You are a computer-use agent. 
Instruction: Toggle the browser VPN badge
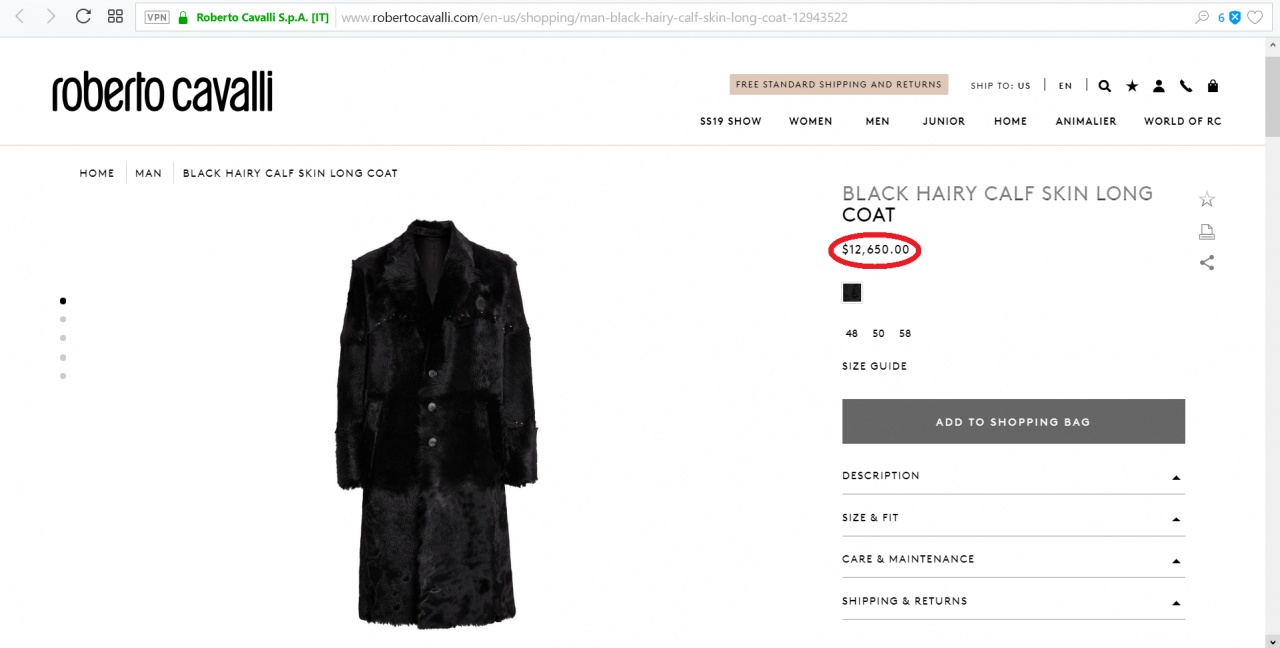pos(157,17)
